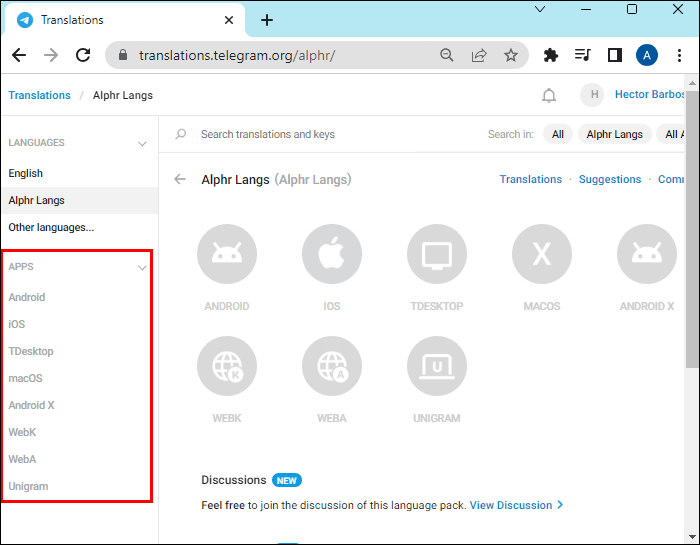Reload the page with the refresh icon
The image size is (700, 545).
click(83, 55)
